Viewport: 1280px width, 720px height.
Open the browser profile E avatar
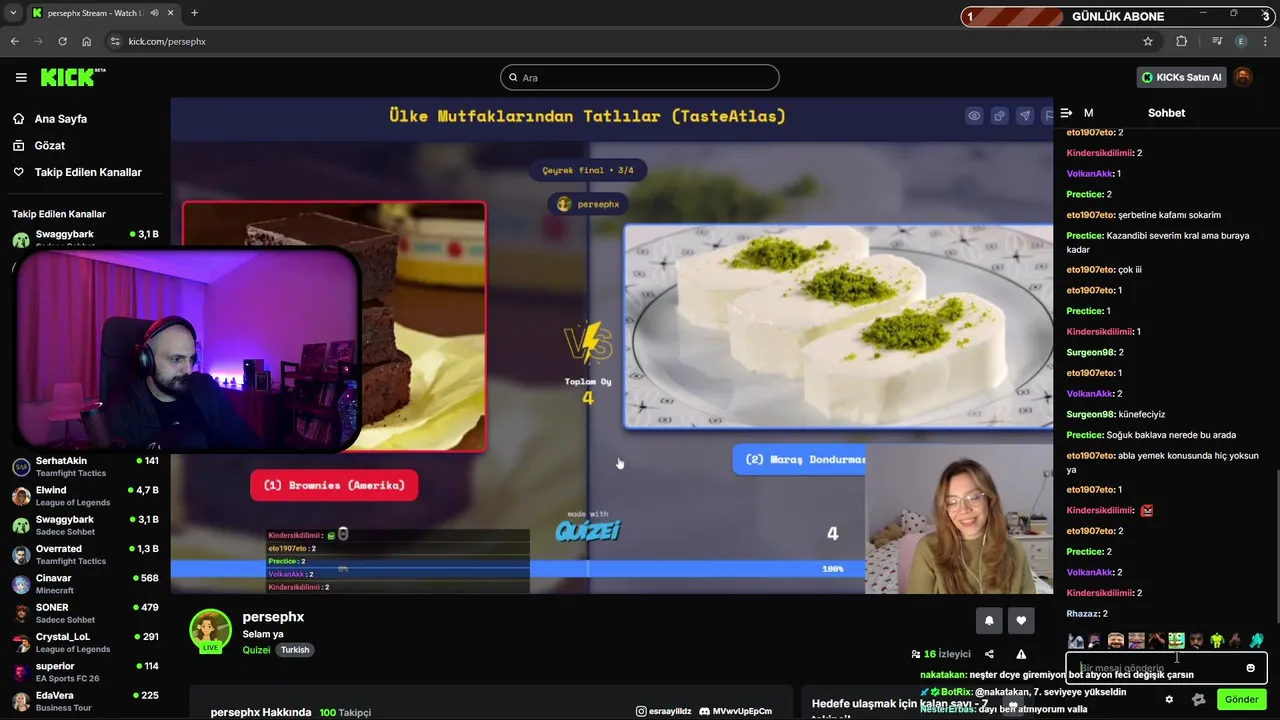tap(1241, 41)
